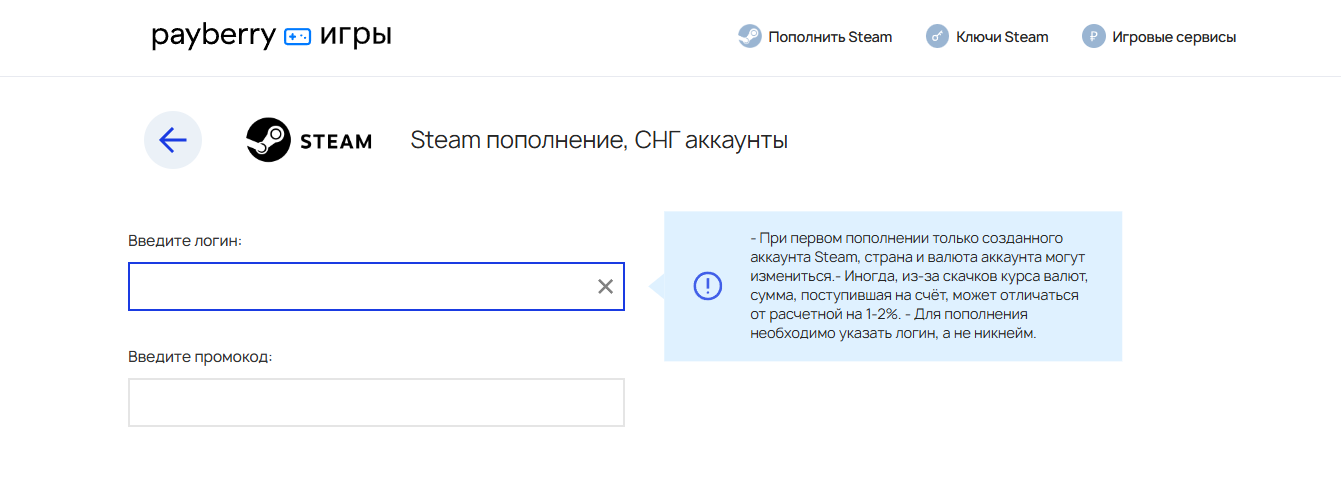The width and height of the screenshot is (1341, 486).
Task: Click the Steam icon in the top navigation
Action: click(749, 37)
